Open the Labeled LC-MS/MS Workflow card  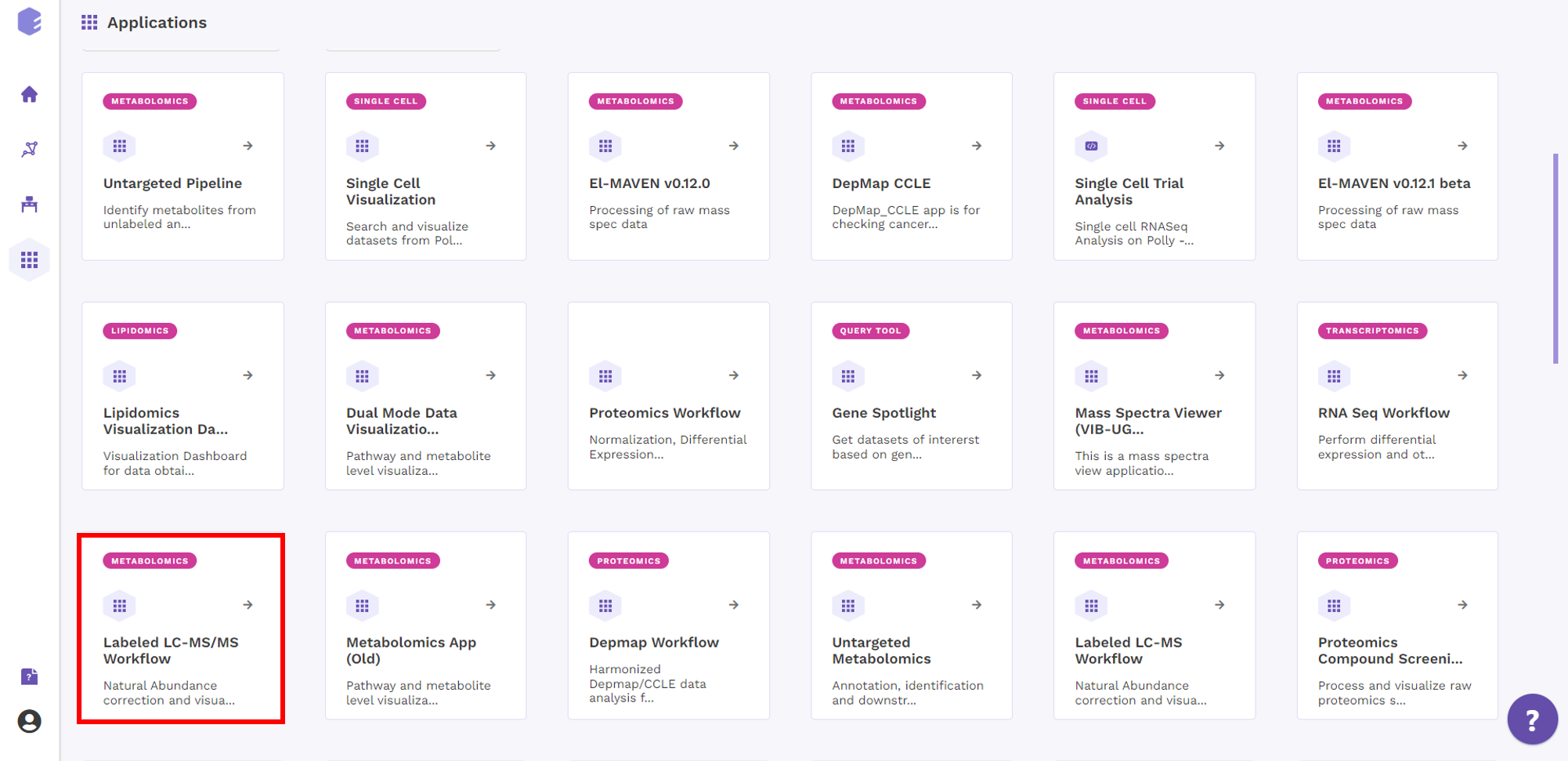coord(182,627)
